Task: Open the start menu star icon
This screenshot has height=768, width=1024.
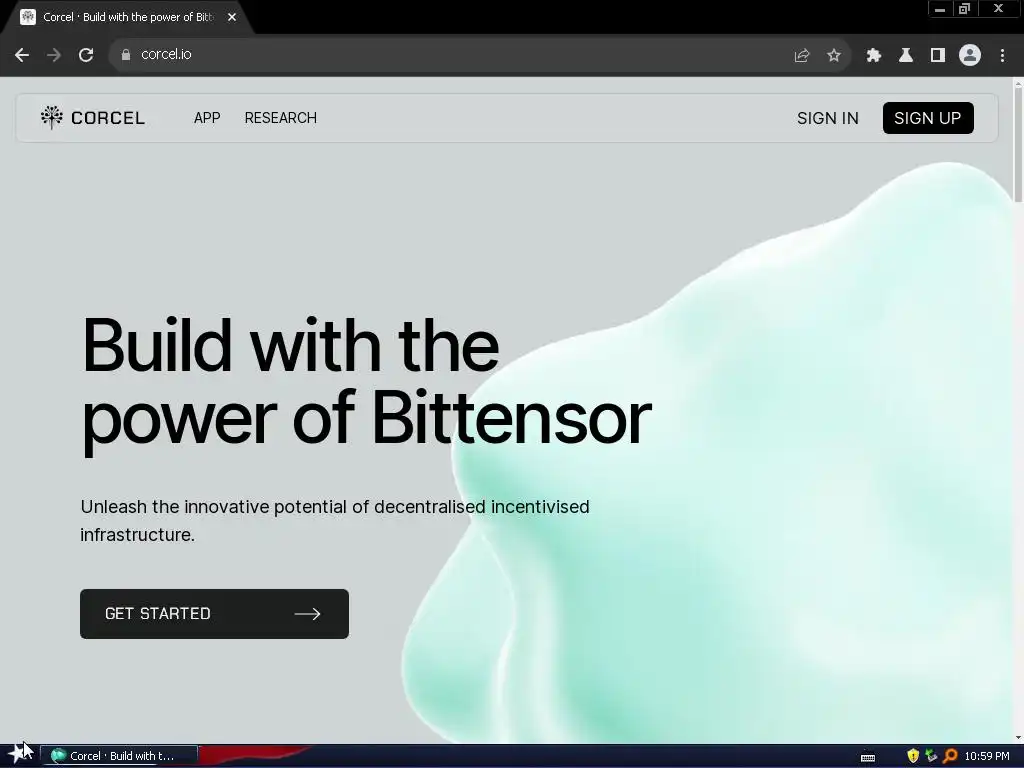Action: pos(20,755)
